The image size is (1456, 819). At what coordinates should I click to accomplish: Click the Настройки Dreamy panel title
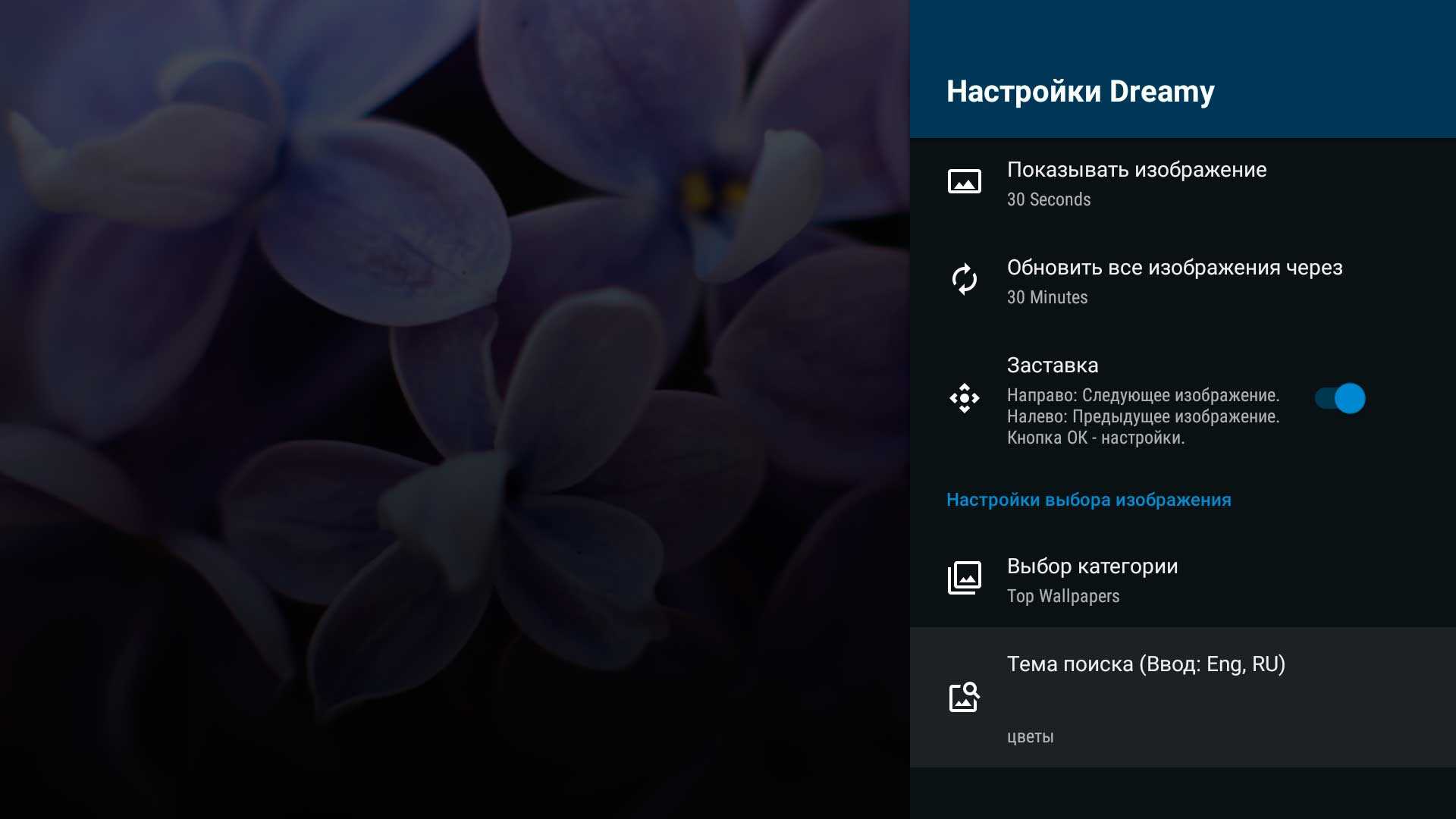[1080, 91]
